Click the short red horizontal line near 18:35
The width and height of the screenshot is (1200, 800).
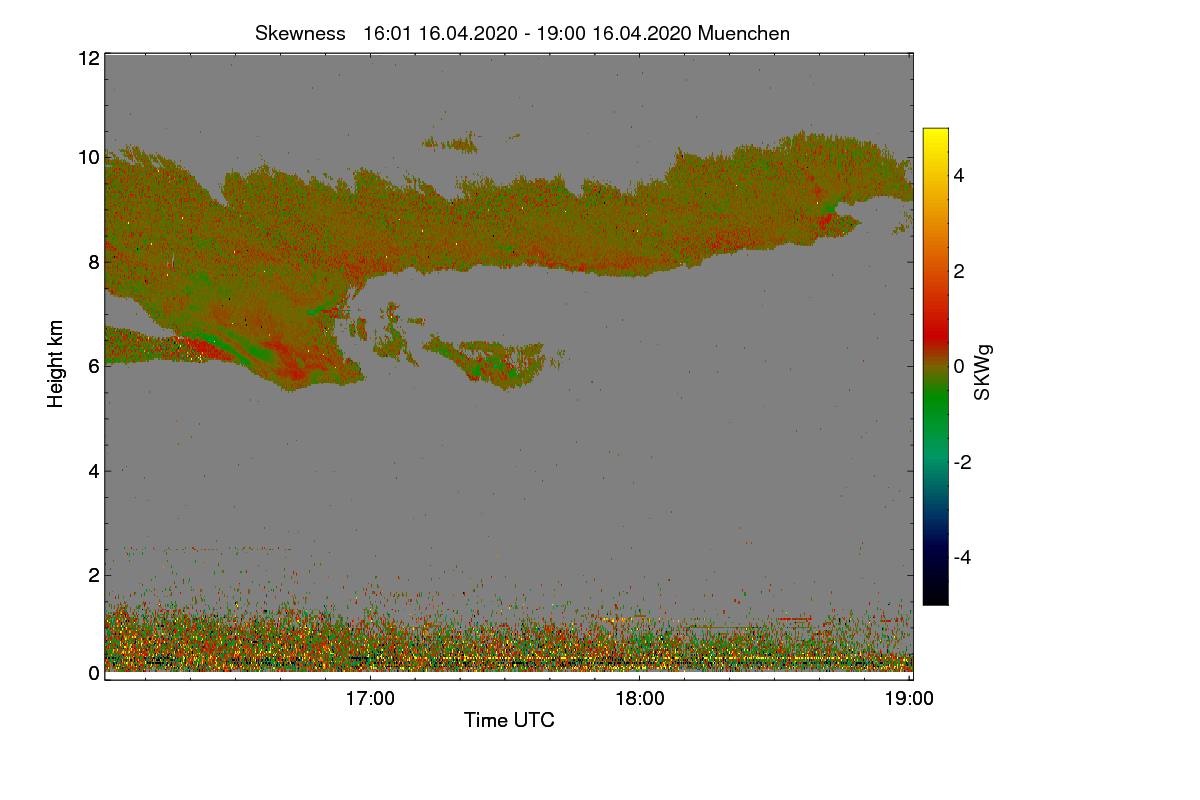click(795, 618)
